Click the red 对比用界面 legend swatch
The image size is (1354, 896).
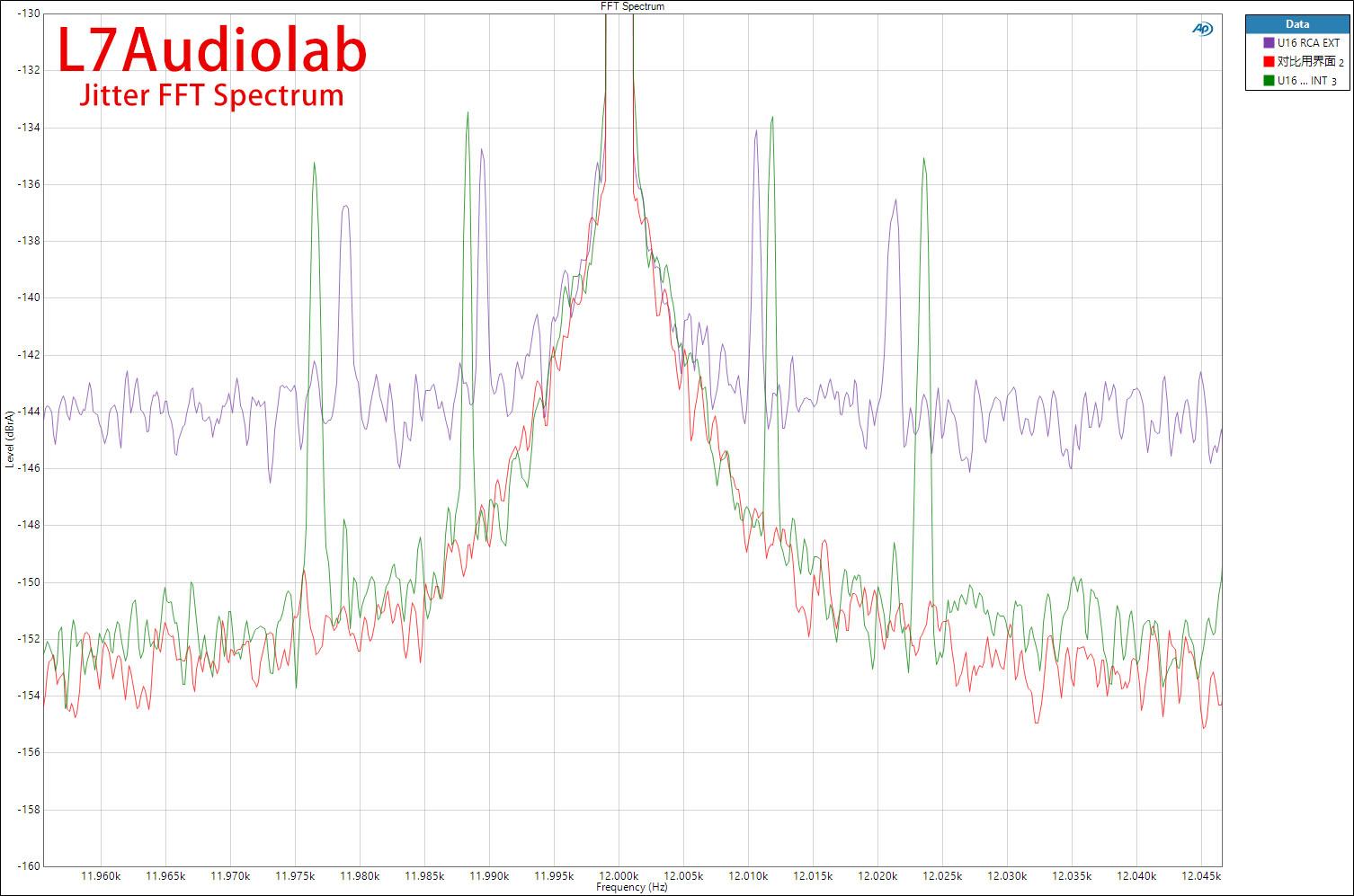1269,62
